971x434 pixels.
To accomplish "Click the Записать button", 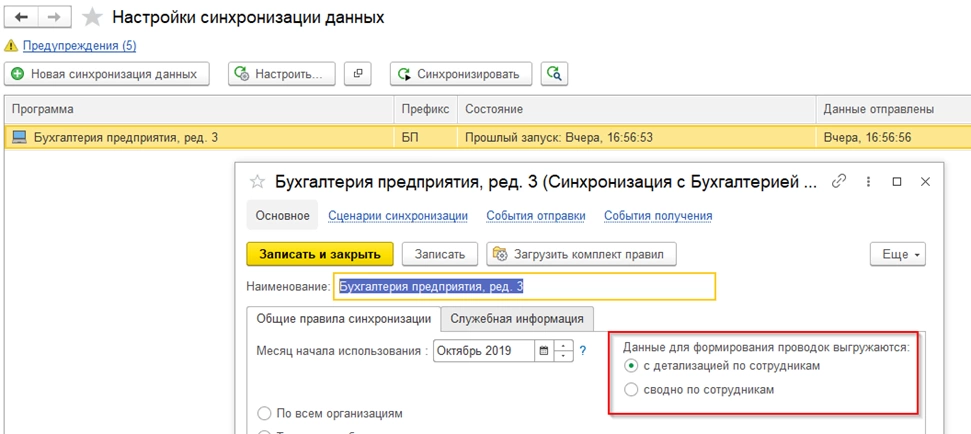I will click(x=440, y=254).
